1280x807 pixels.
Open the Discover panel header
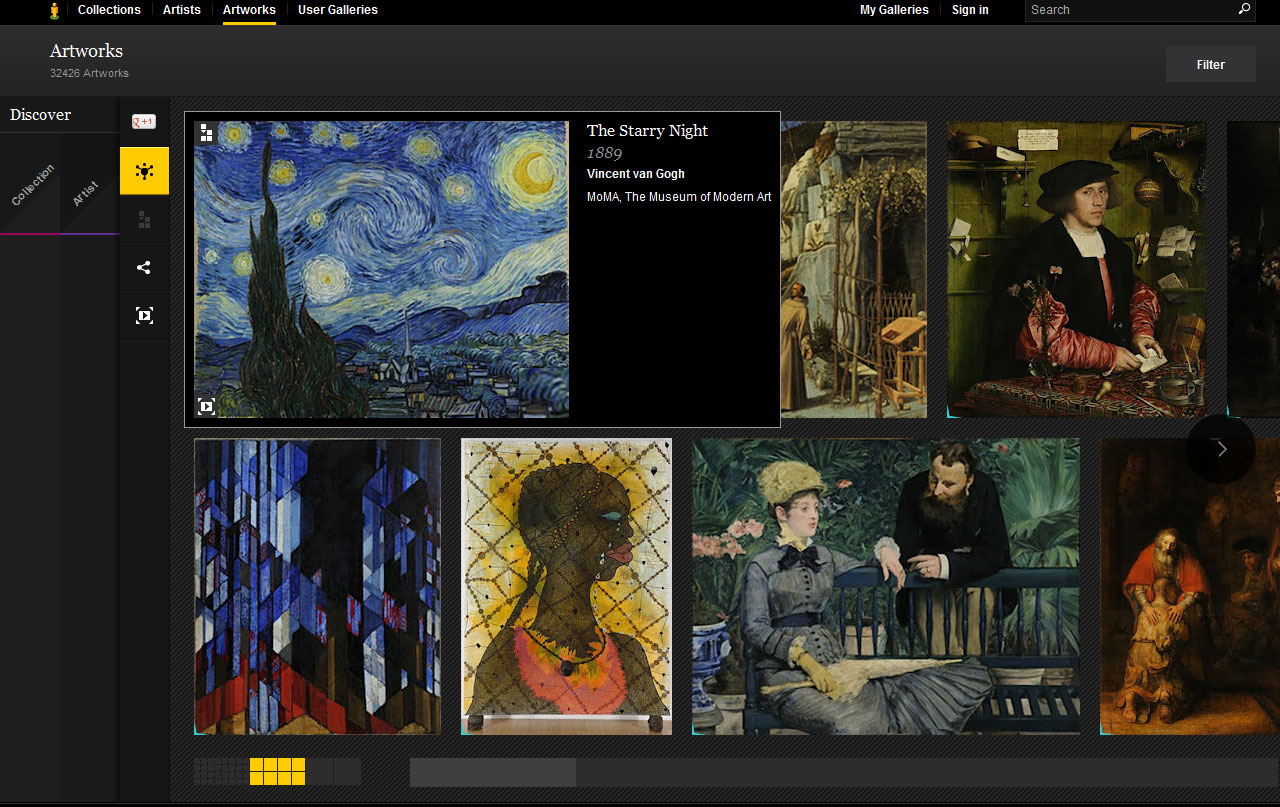tap(40, 114)
